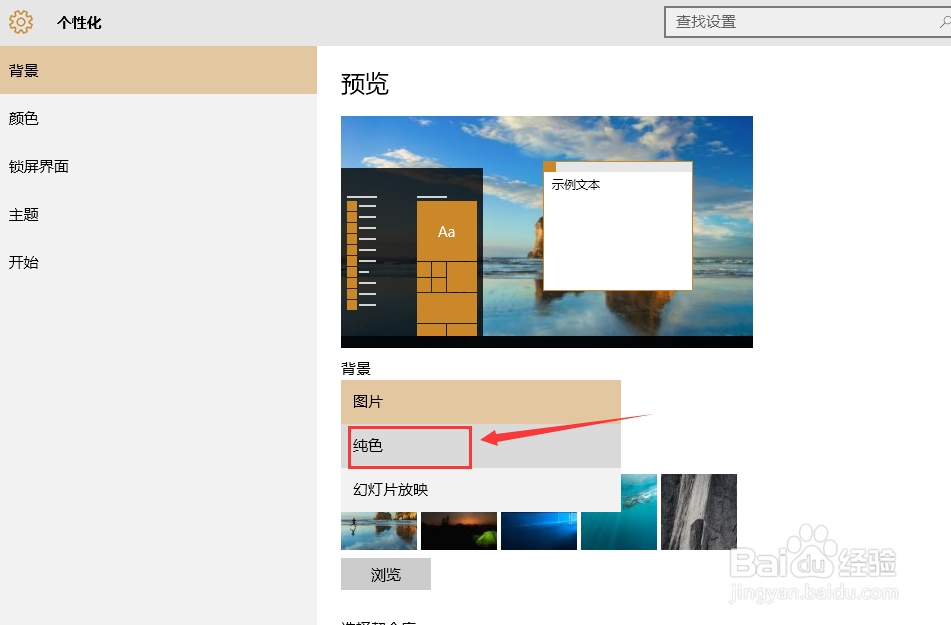Click the 浏览 button
951x625 pixels.
[386, 574]
